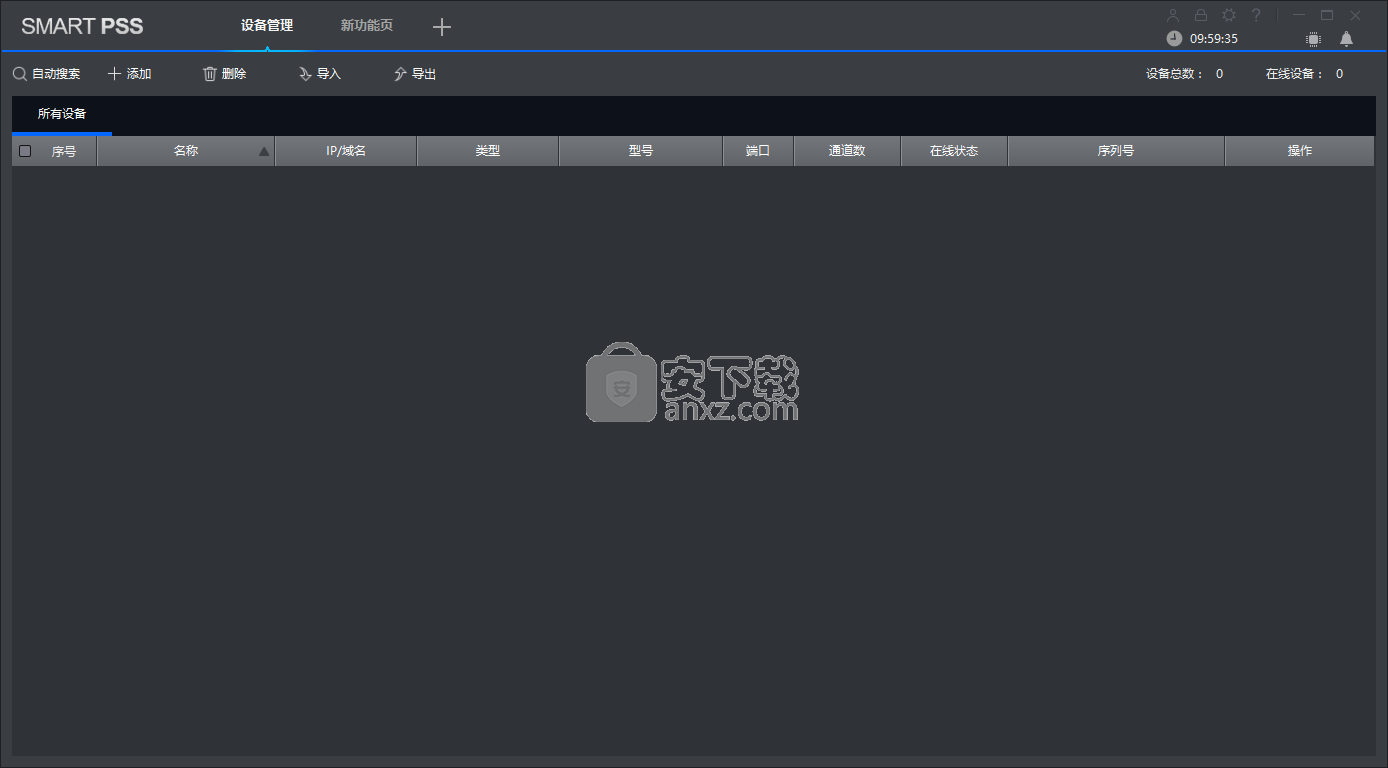
Task: Click the plus icon next to 添加
Action: (114, 73)
